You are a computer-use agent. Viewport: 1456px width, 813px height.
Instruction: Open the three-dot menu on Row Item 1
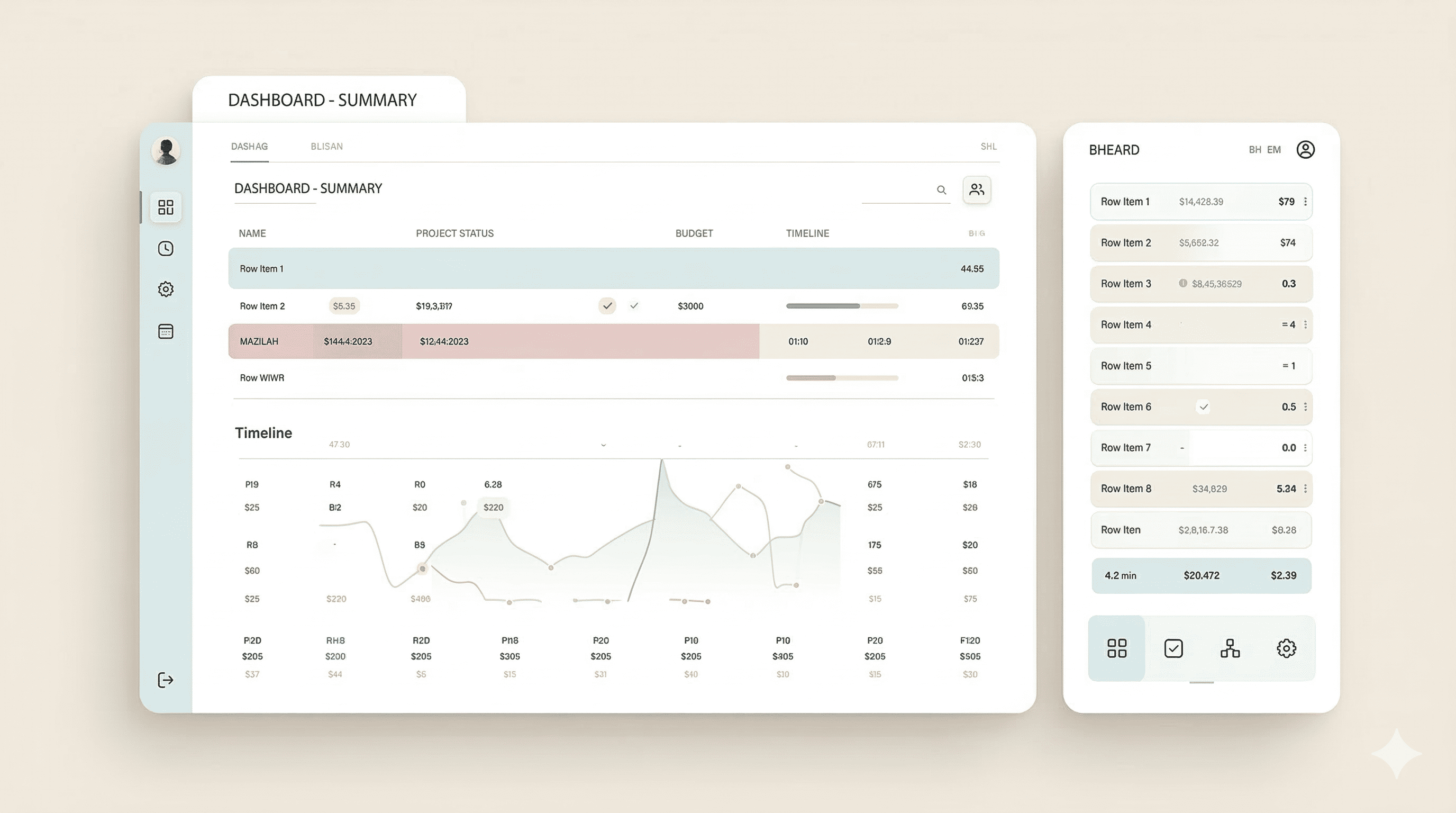pos(1305,202)
